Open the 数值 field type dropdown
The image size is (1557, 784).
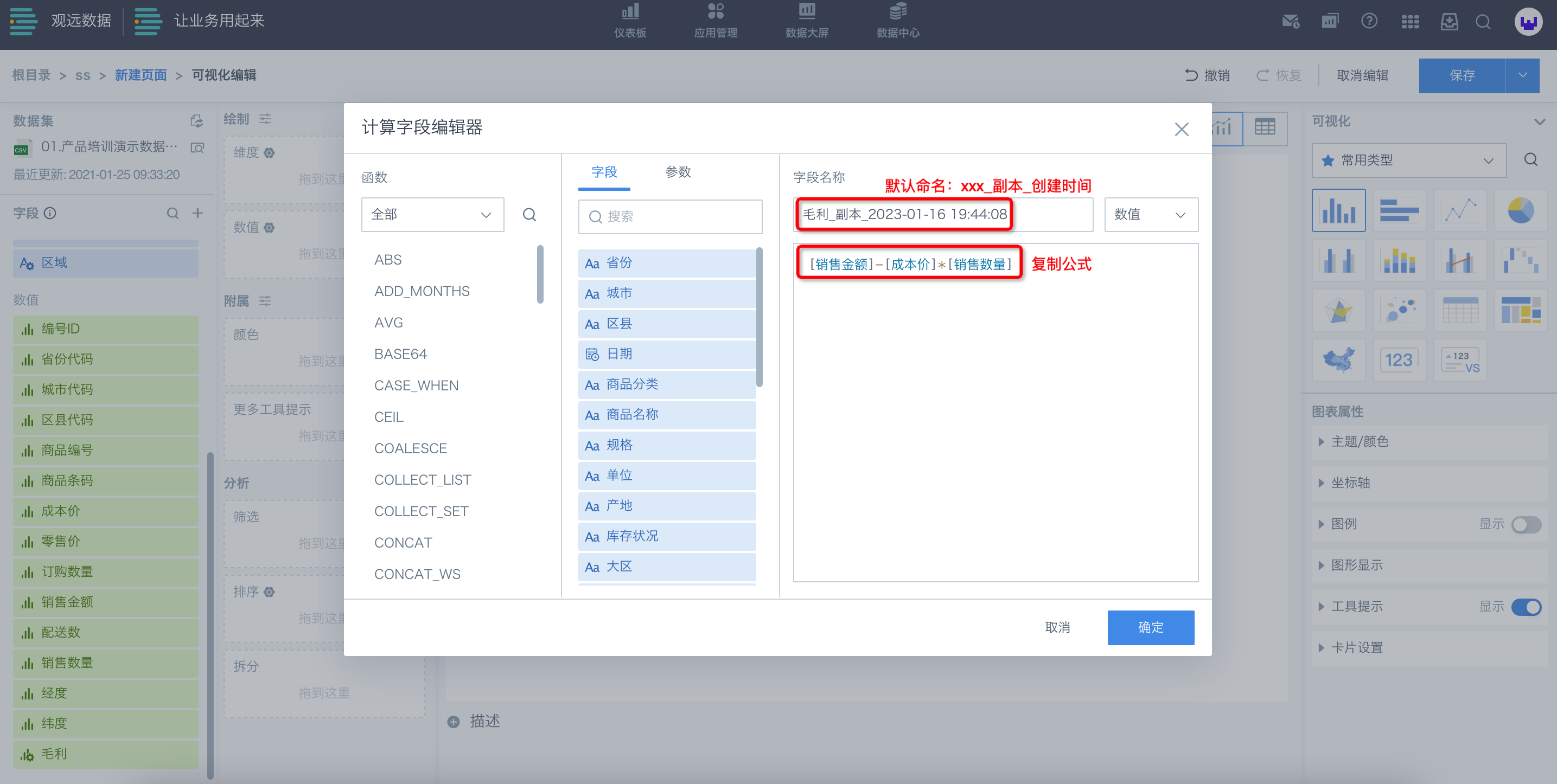coord(1150,214)
